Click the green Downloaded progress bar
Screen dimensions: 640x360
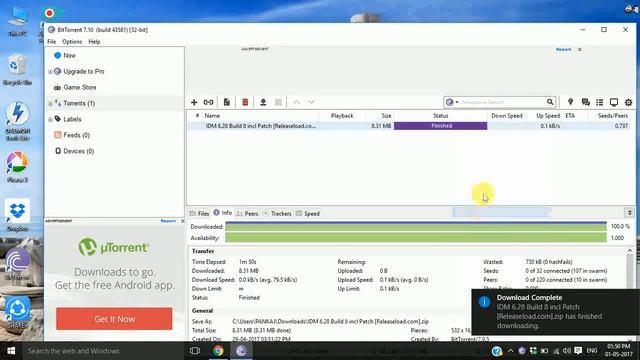pos(416,227)
